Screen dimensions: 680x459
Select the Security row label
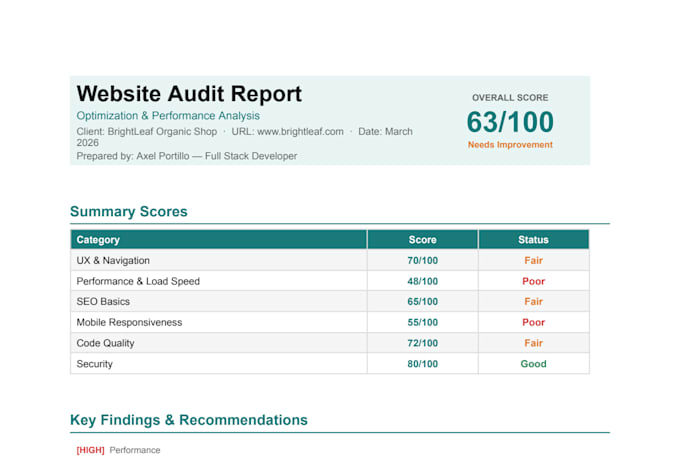point(95,364)
